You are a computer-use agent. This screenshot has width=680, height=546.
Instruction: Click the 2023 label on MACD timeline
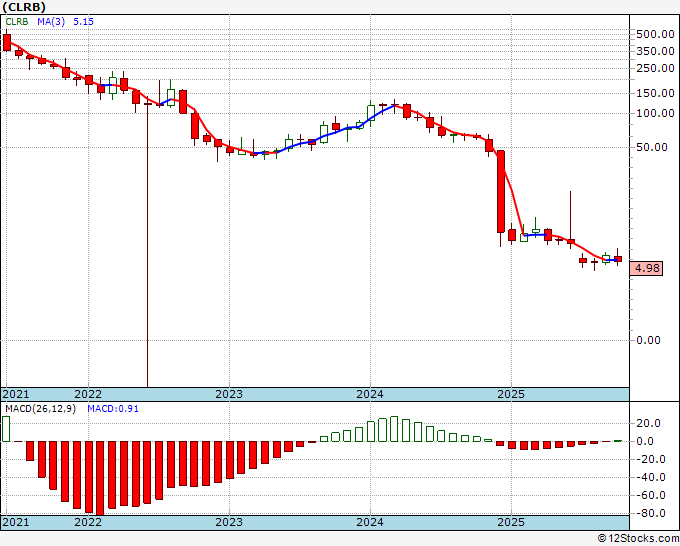click(x=229, y=522)
